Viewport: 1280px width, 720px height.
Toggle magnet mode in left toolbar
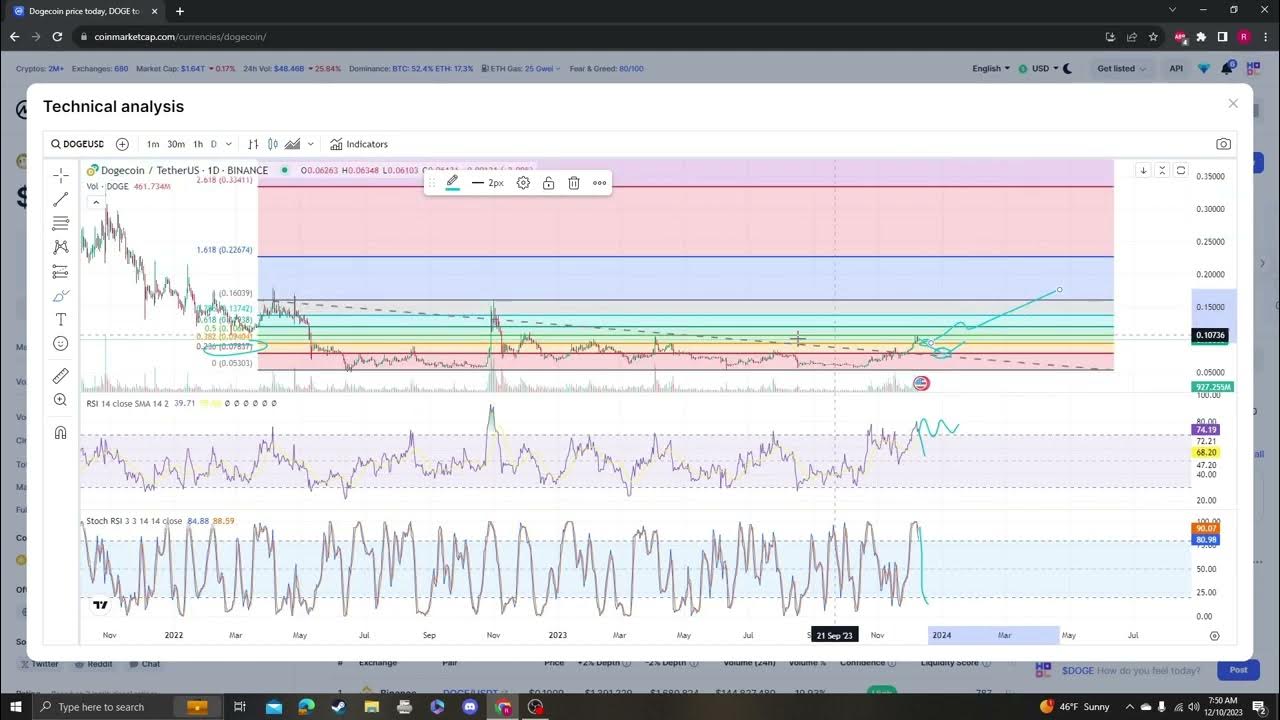pos(61,433)
